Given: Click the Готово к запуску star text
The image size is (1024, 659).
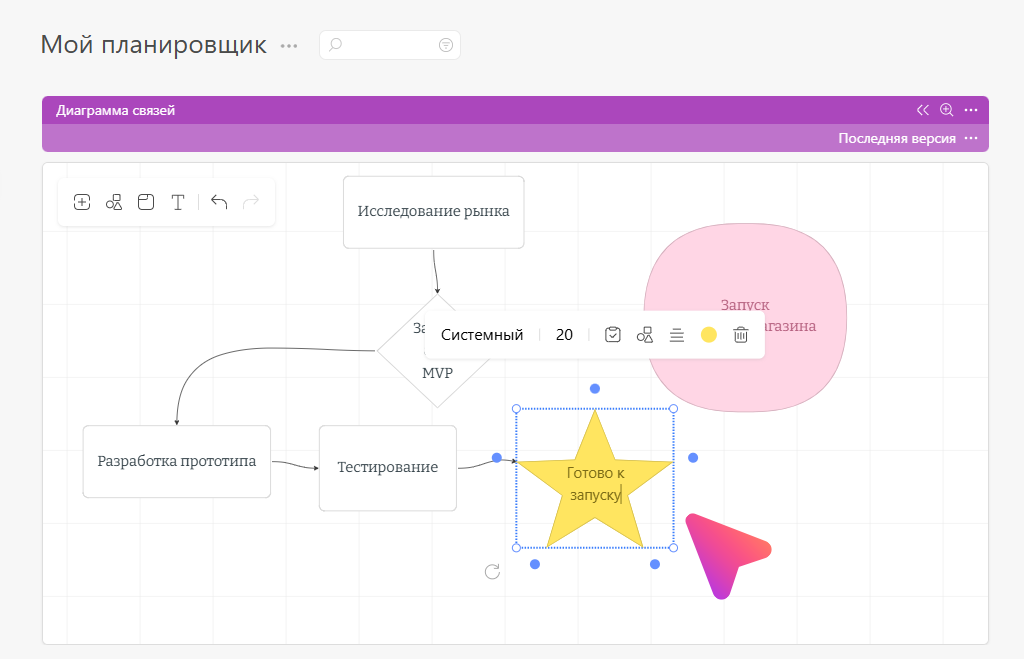Looking at the screenshot, I should click(595, 483).
